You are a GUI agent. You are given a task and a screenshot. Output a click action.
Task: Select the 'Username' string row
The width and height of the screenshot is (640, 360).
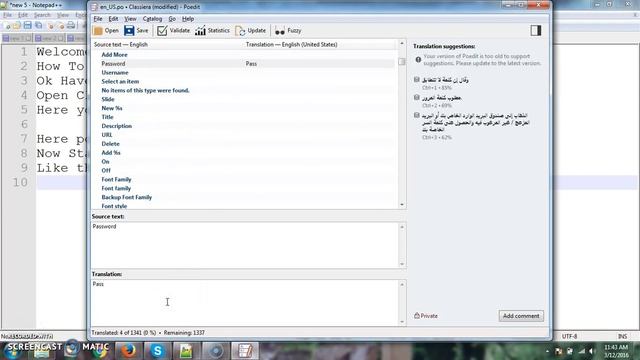click(x=244, y=73)
